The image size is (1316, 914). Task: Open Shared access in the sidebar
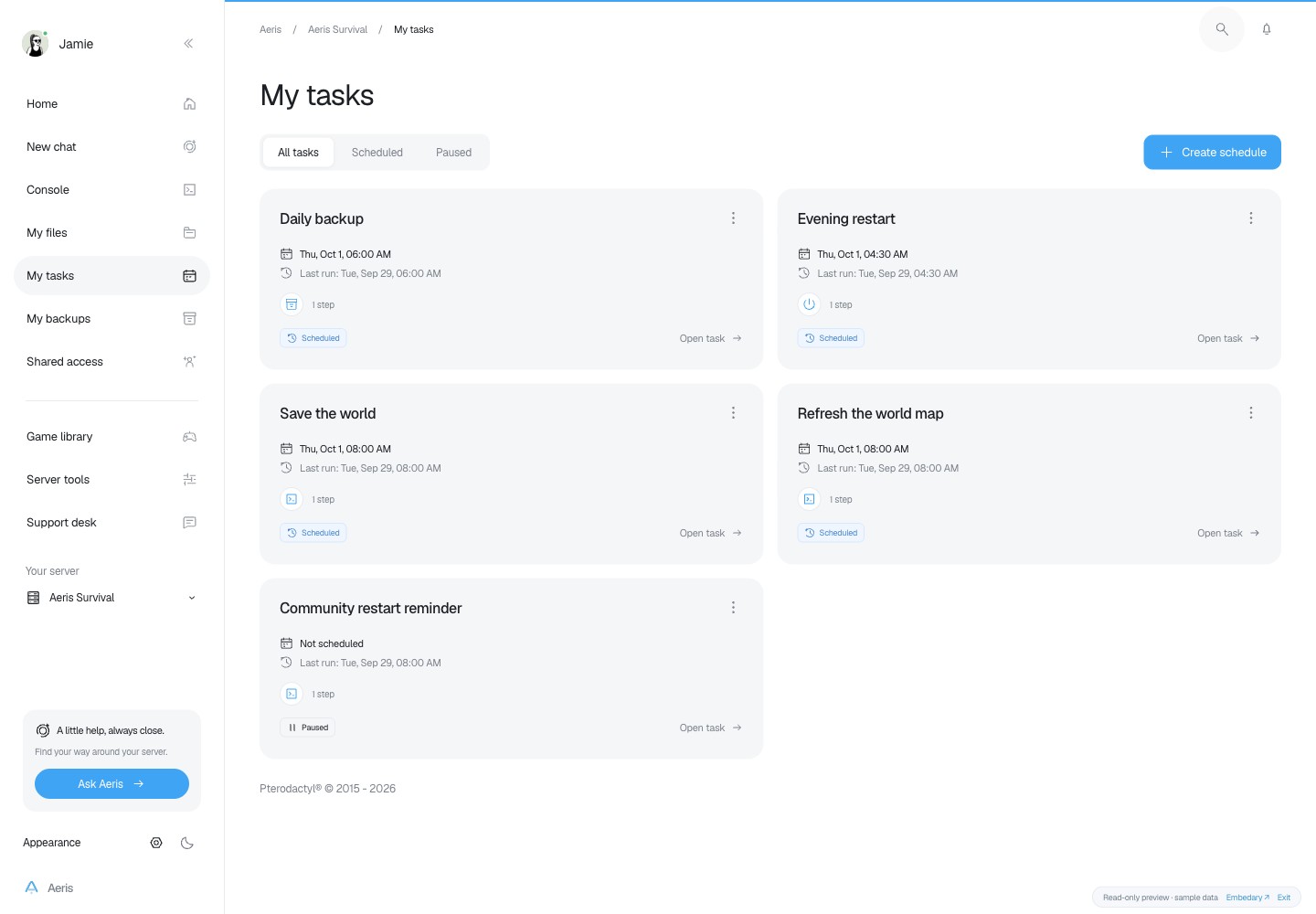click(x=111, y=362)
